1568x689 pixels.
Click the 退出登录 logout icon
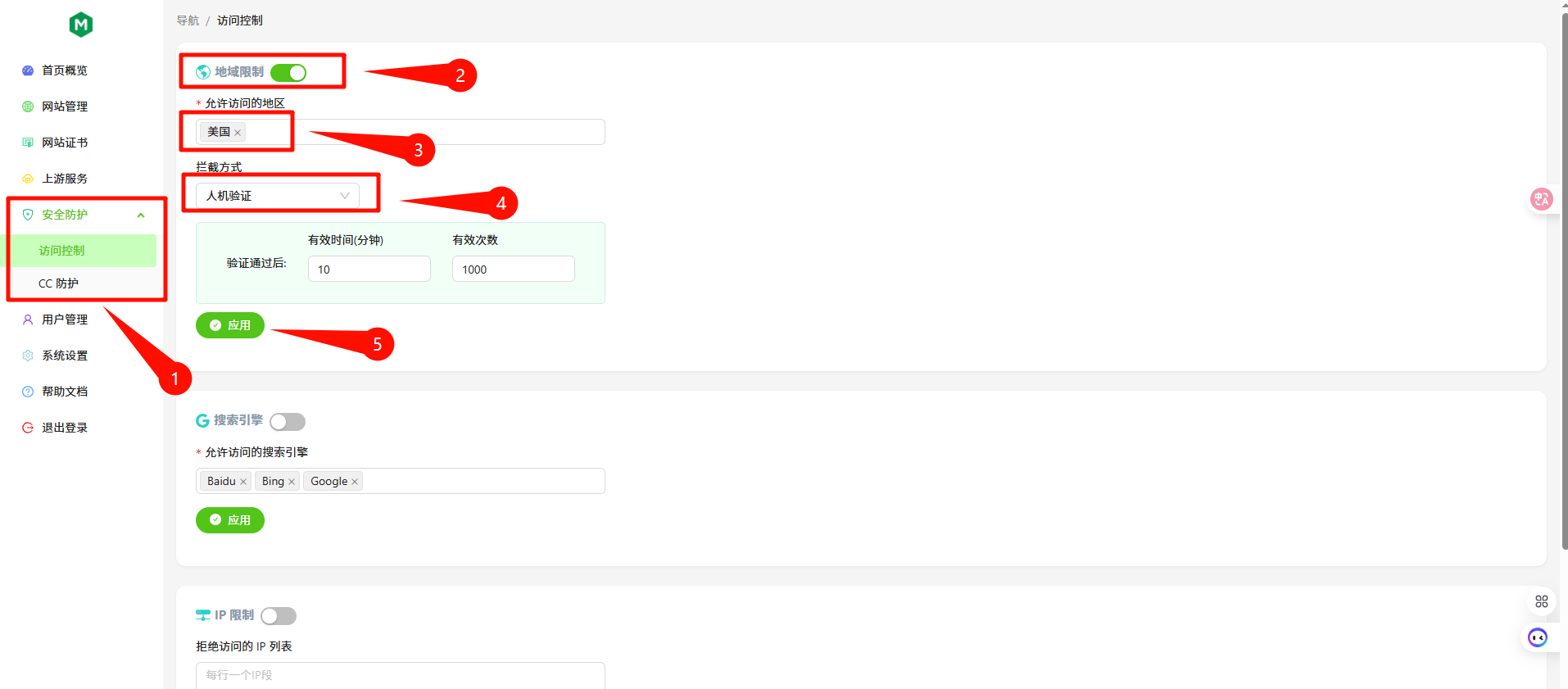(x=28, y=428)
